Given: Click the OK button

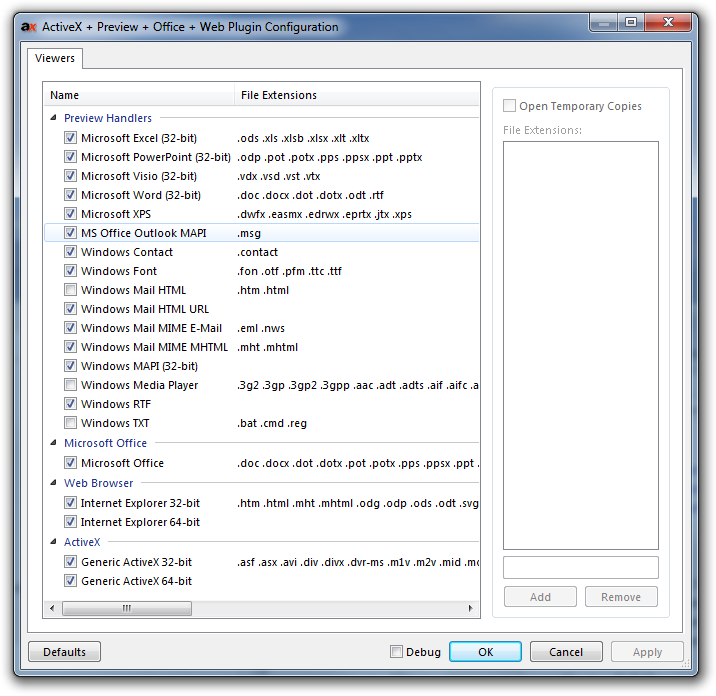Looking at the screenshot, I should (x=485, y=652).
